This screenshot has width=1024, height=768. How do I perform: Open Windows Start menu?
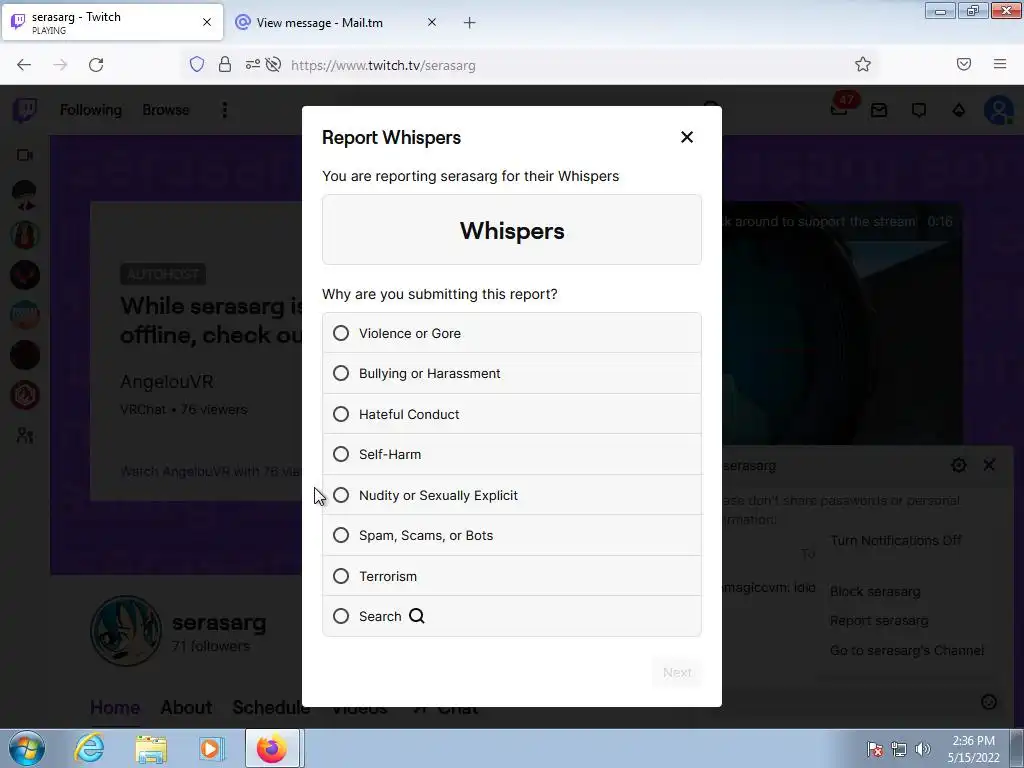click(27, 748)
